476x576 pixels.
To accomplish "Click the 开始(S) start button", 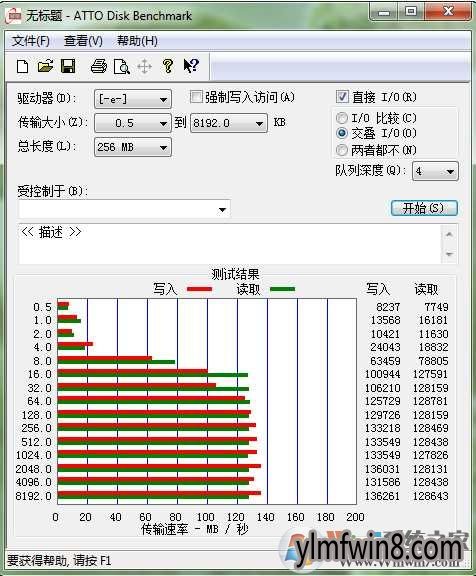I will point(424,208).
